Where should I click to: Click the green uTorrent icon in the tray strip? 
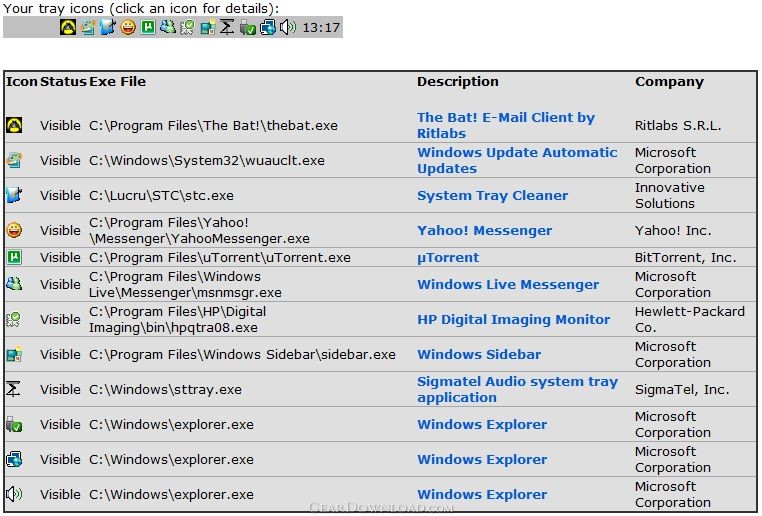click(x=148, y=28)
